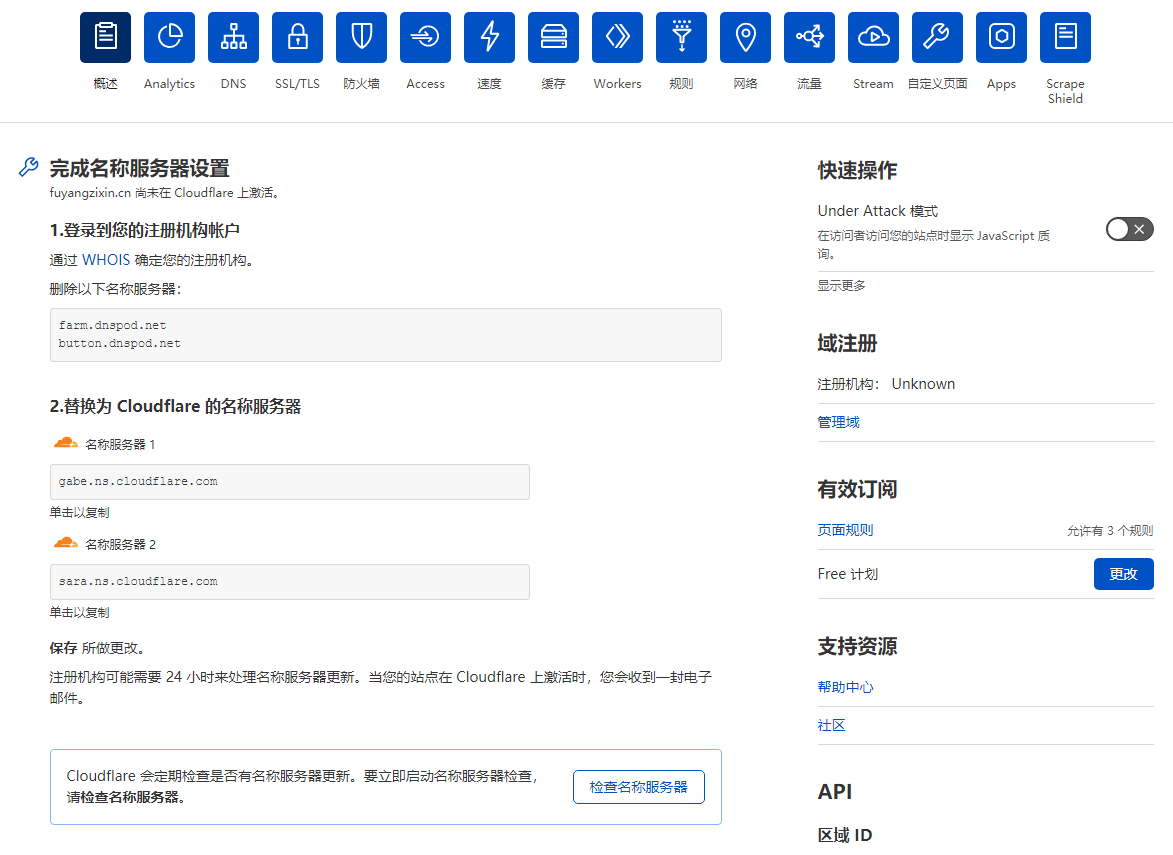Viewport: 1173px width, 855px height.
Task: Open the Scrape Shield document icon
Action: point(1065,37)
